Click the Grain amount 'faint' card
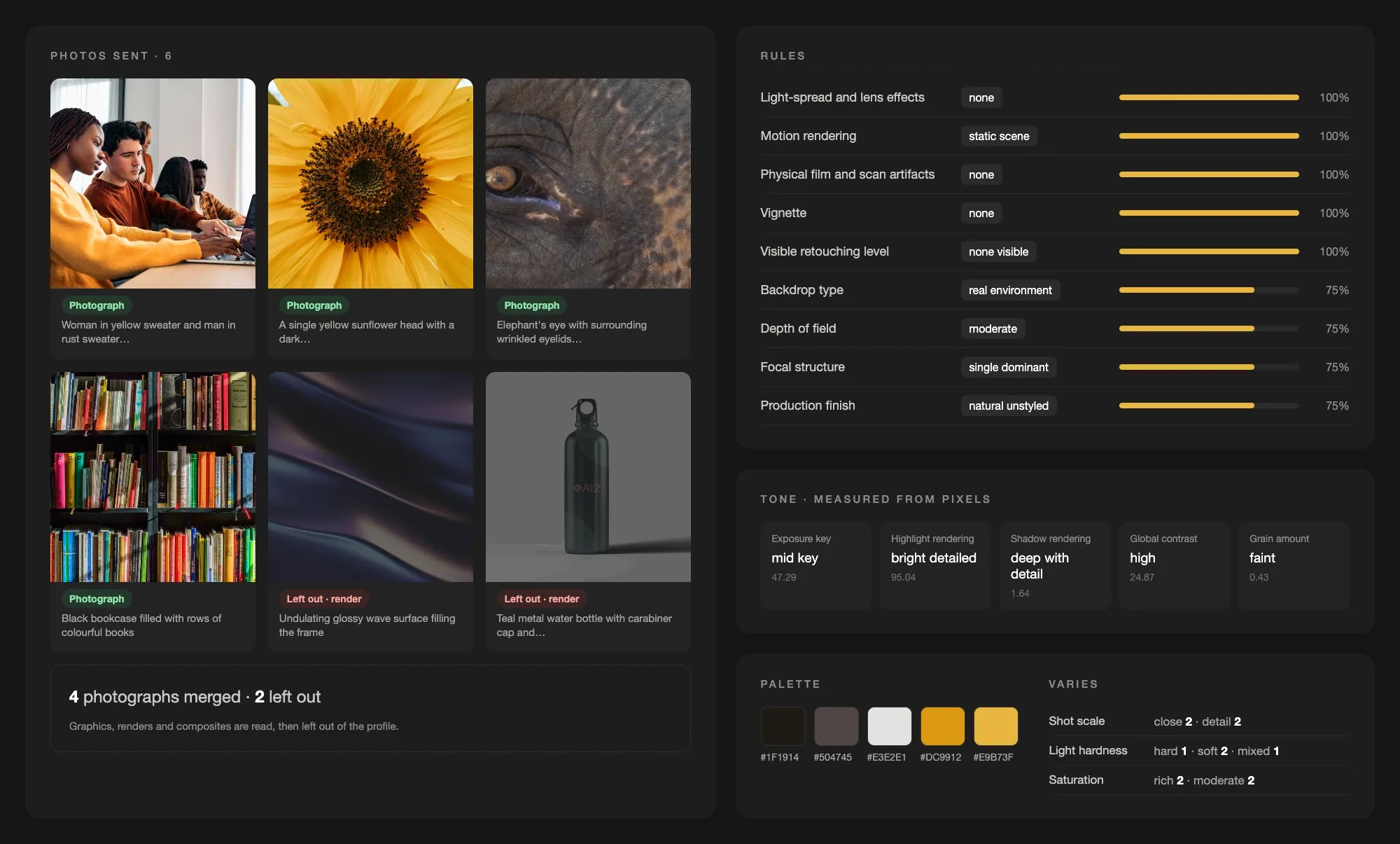The image size is (1400, 844). pos(1294,565)
